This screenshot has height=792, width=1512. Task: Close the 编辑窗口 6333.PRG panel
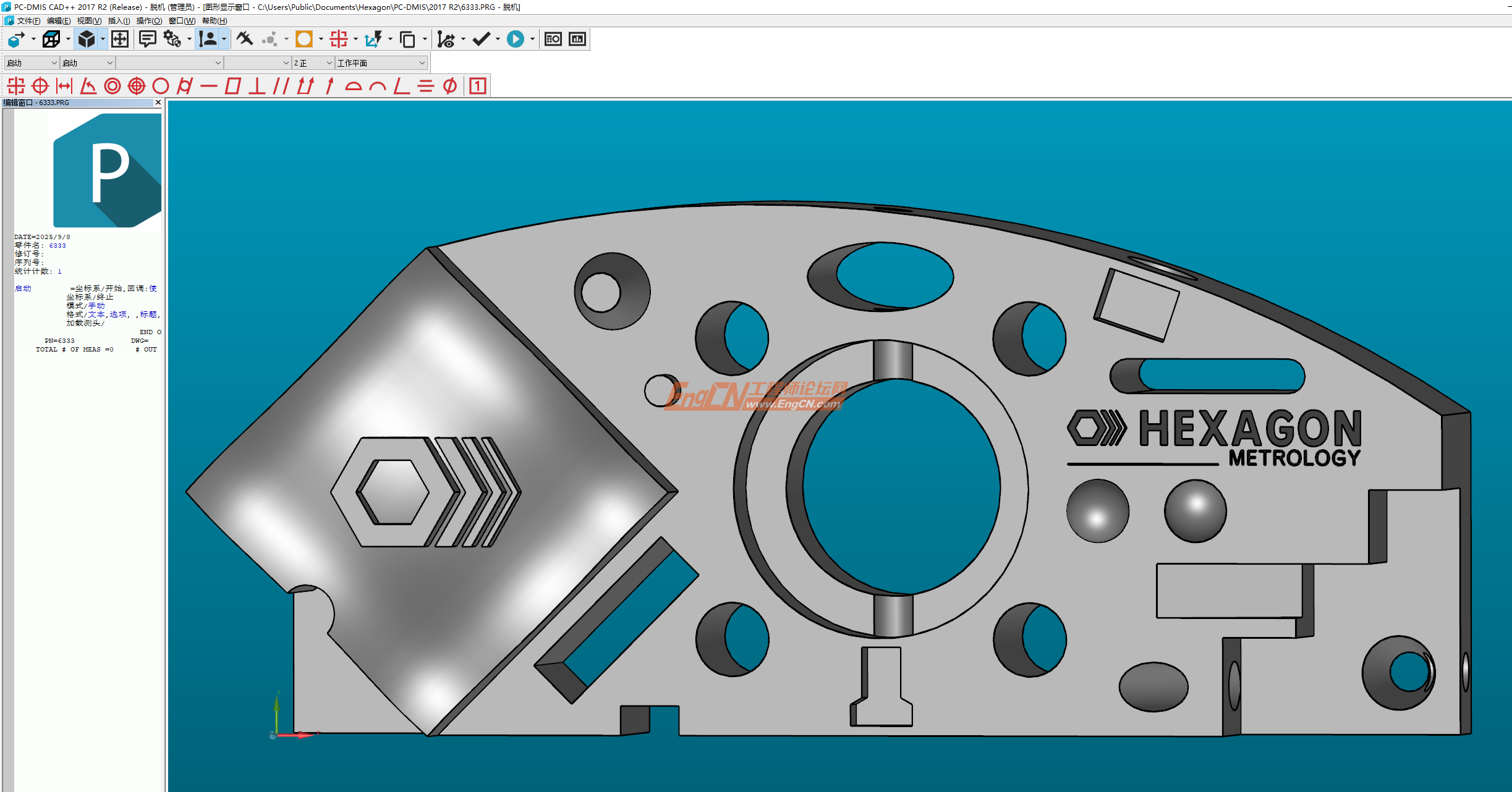click(x=158, y=103)
